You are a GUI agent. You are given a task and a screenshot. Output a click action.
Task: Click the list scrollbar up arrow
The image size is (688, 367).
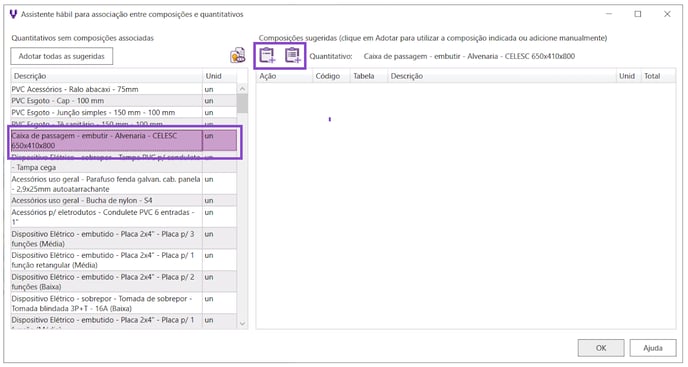[x=242, y=89]
